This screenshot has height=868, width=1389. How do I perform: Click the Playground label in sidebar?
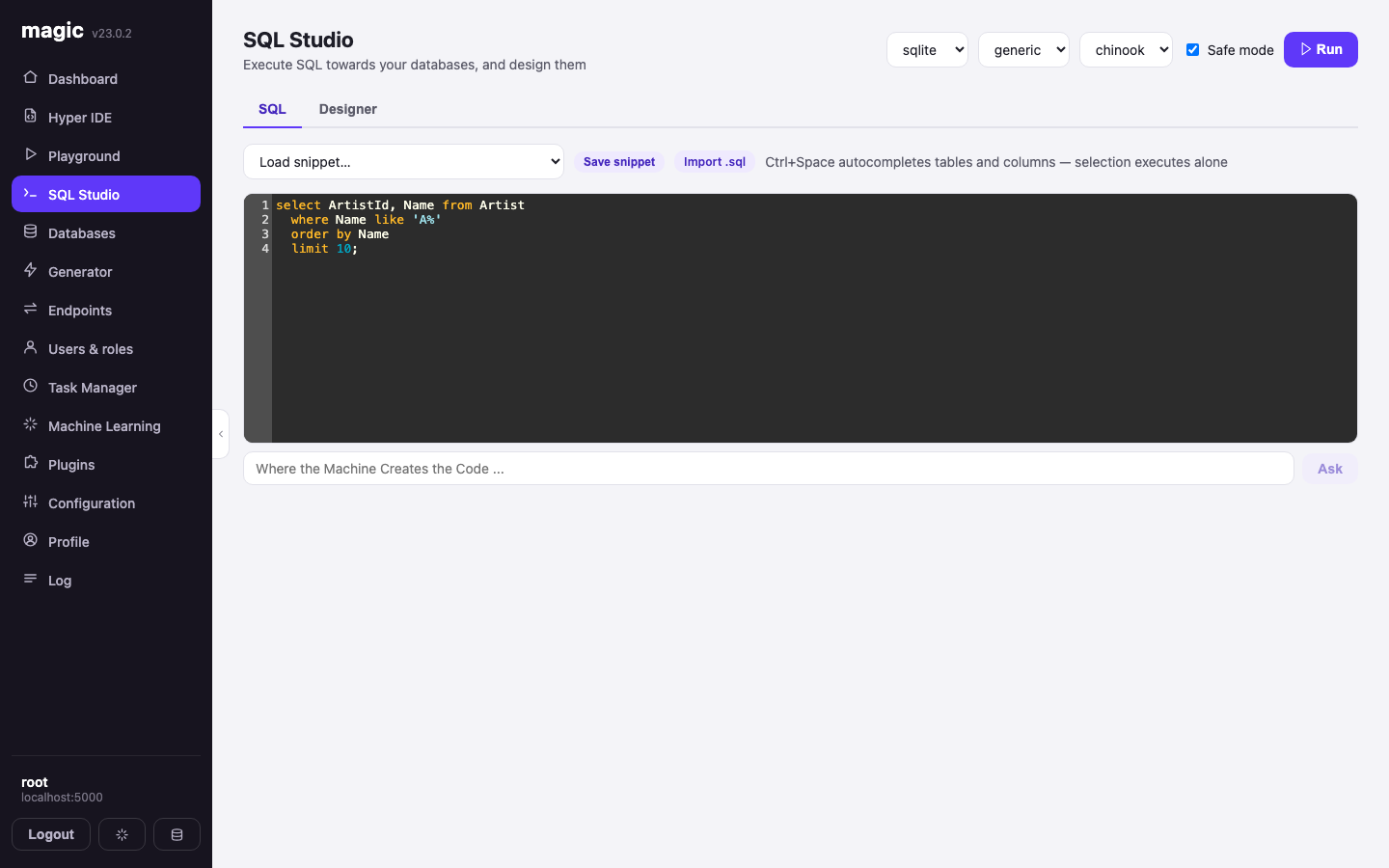click(x=84, y=156)
